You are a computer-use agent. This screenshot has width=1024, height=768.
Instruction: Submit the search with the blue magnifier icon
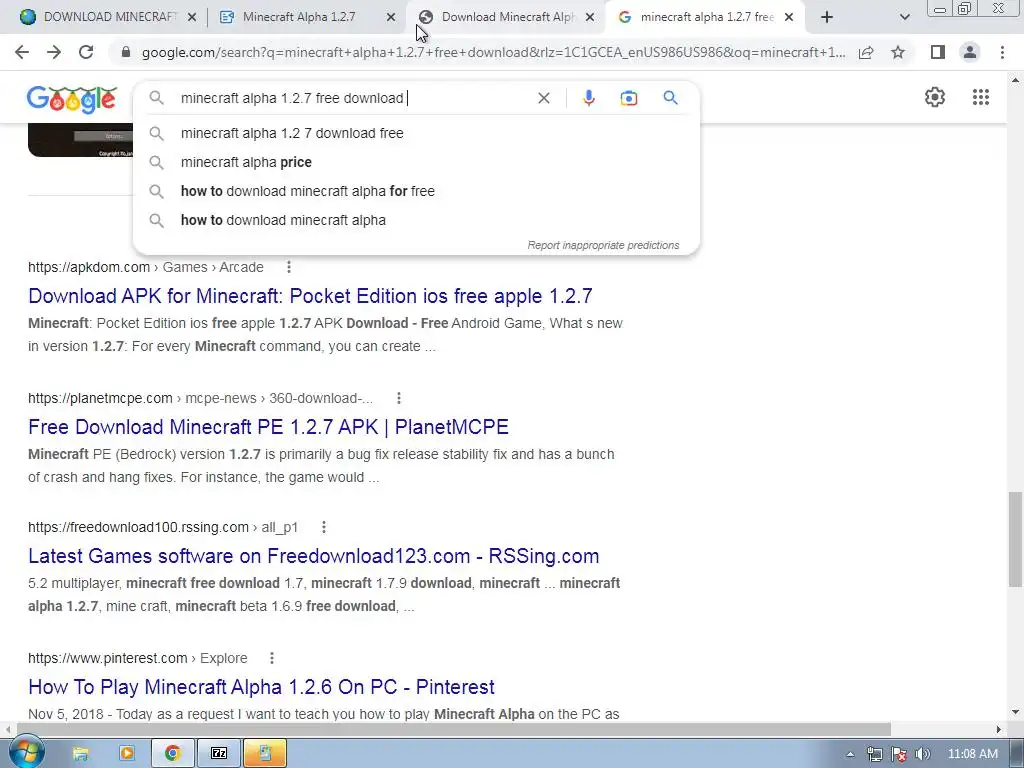670,98
